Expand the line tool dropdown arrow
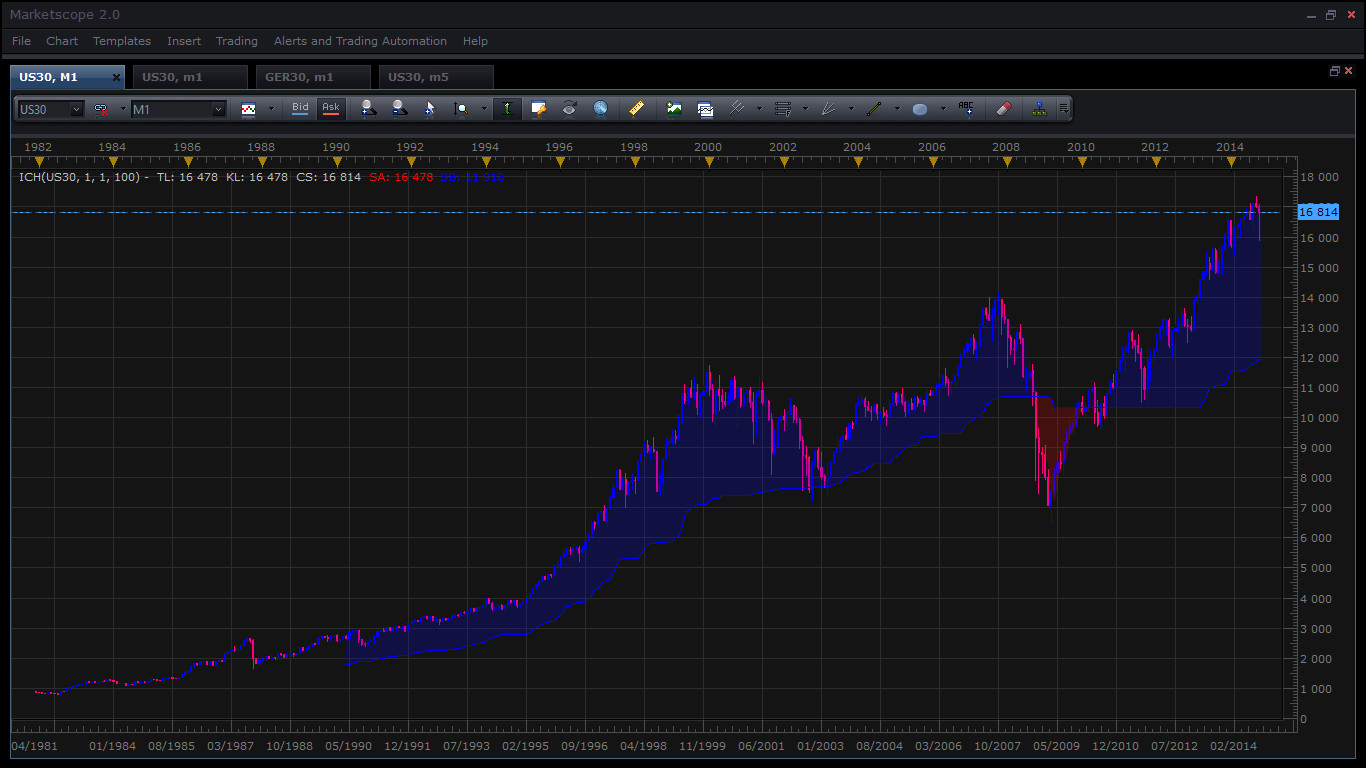The height and width of the screenshot is (768, 1366). click(896, 109)
